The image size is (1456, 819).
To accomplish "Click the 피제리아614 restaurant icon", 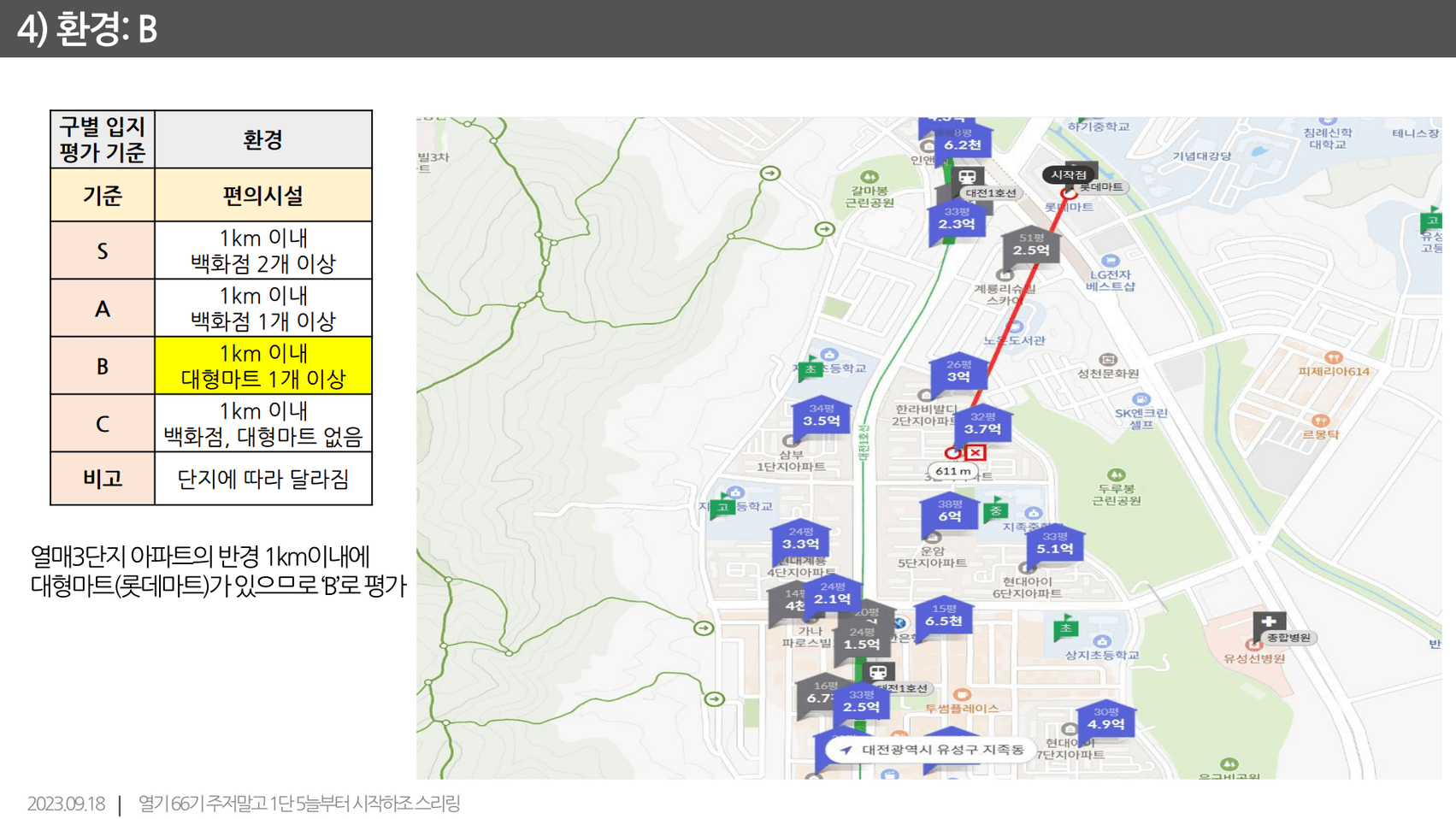I will (x=1334, y=357).
